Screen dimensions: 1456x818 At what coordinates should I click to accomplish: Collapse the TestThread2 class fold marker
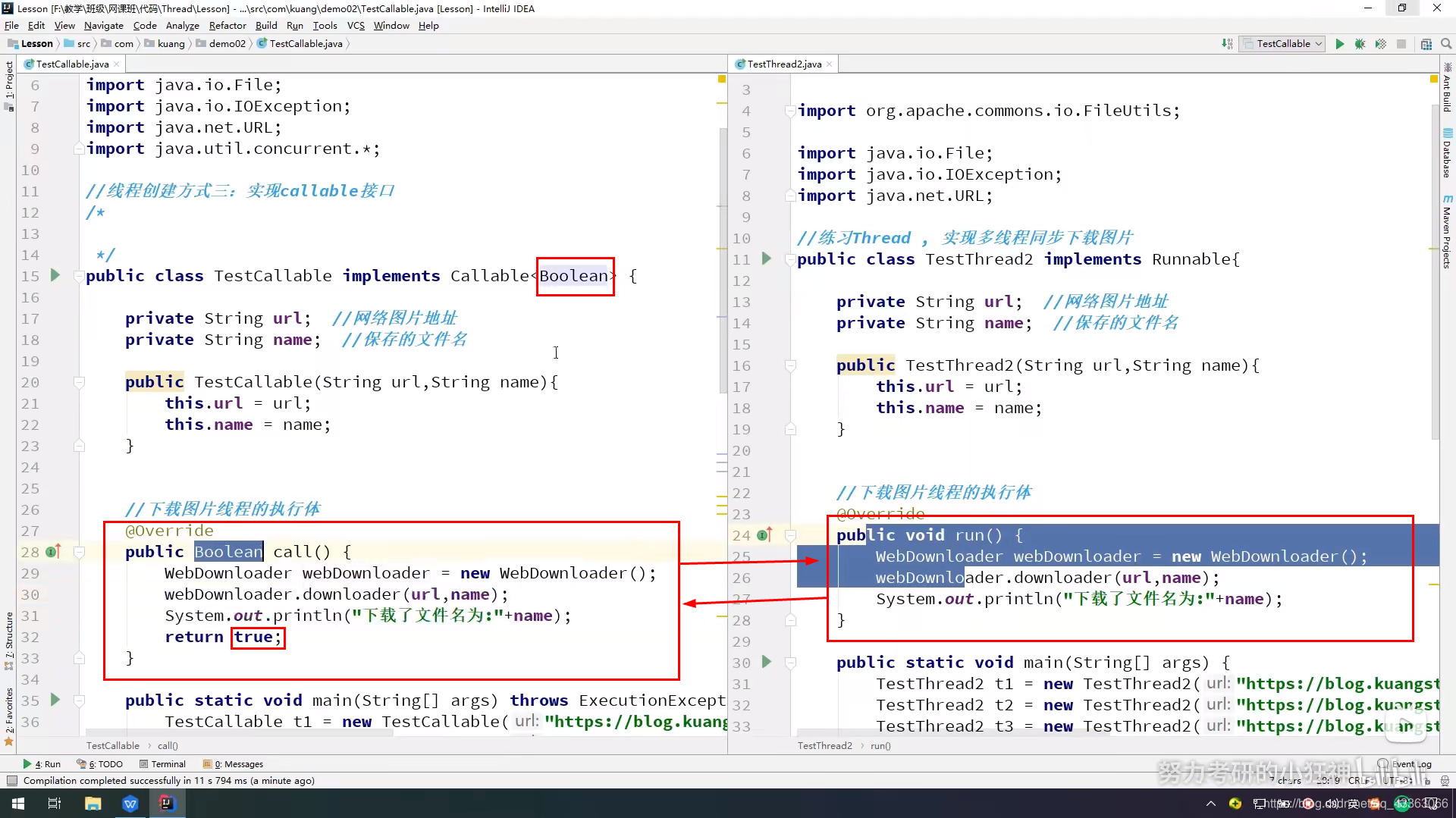click(790, 259)
